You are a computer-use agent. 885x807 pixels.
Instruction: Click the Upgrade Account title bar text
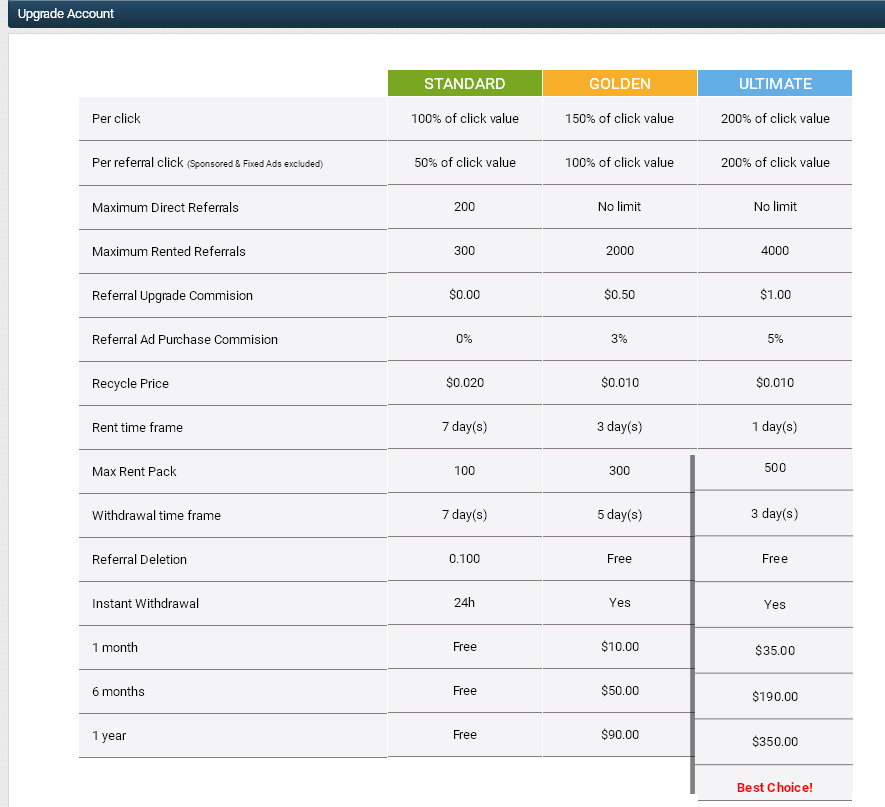[65, 14]
